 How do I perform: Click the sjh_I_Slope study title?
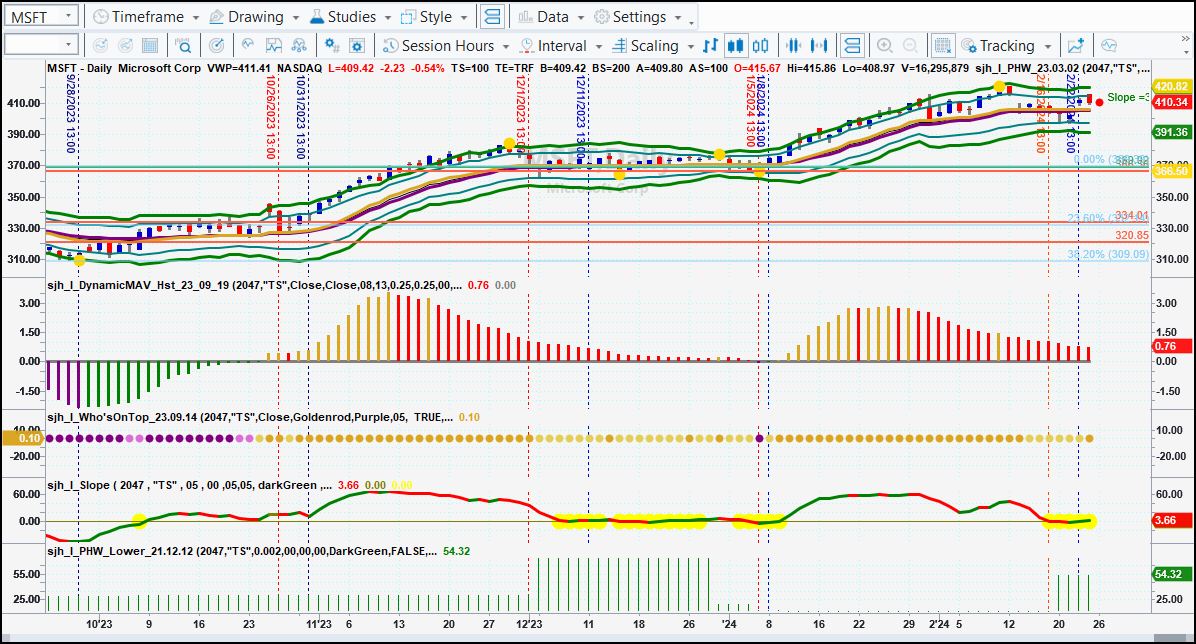pos(189,485)
